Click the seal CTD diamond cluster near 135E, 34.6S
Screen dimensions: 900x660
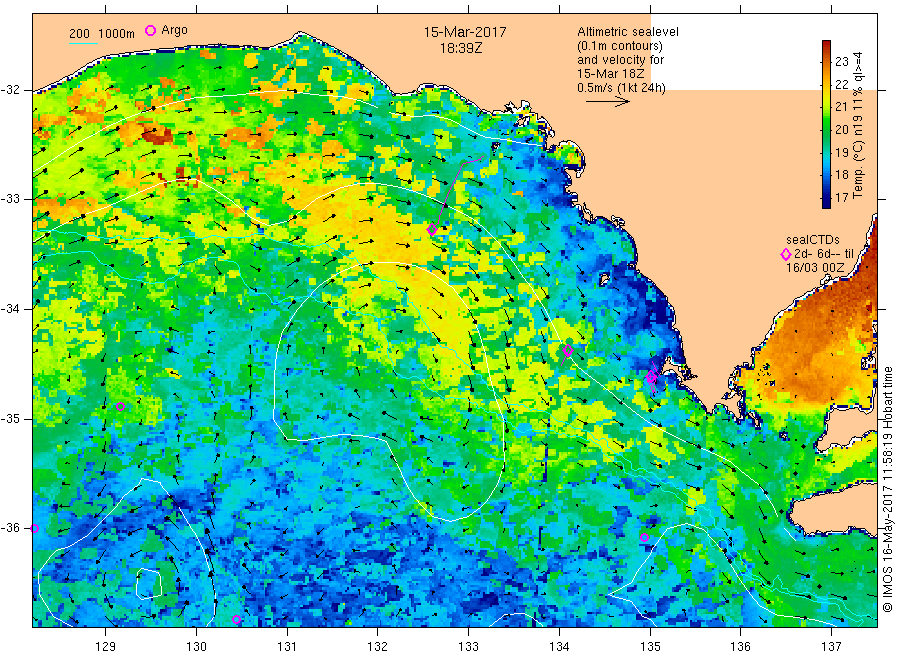(x=651, y=378)
